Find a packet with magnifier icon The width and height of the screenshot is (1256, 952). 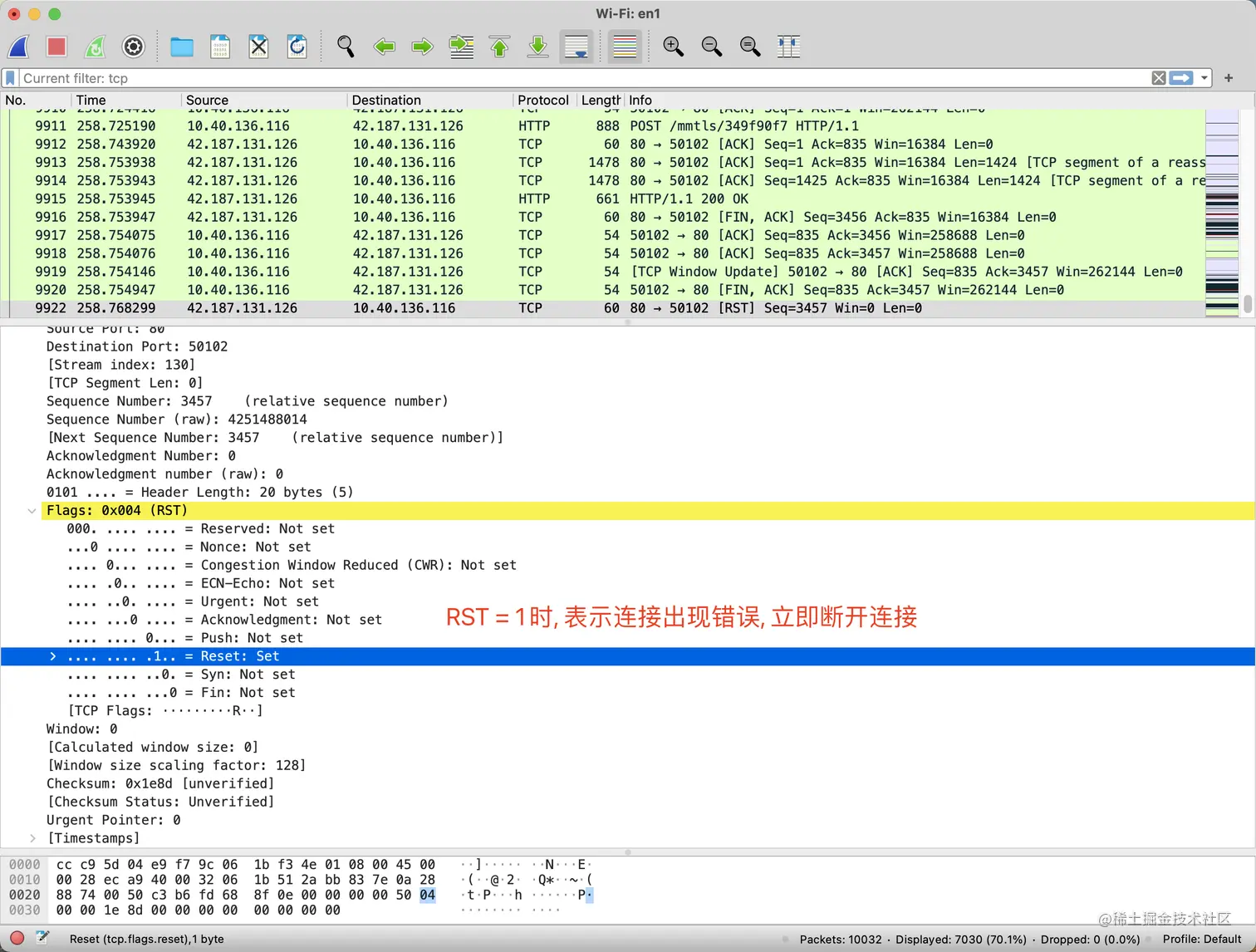point(346,47)
